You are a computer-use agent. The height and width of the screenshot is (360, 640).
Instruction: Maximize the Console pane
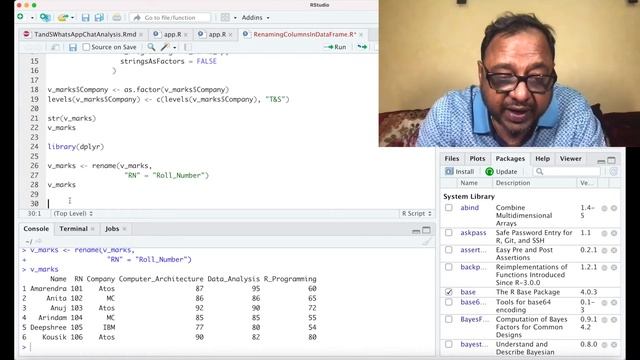(426, 230)
